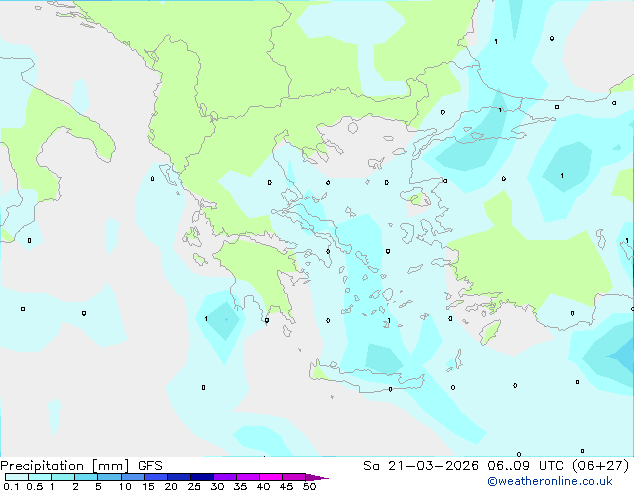Image resolution: width=634 pixels, height=490 pixels.
Task: Pick legend swatch between 40 and 45
Action: (271, 477)
